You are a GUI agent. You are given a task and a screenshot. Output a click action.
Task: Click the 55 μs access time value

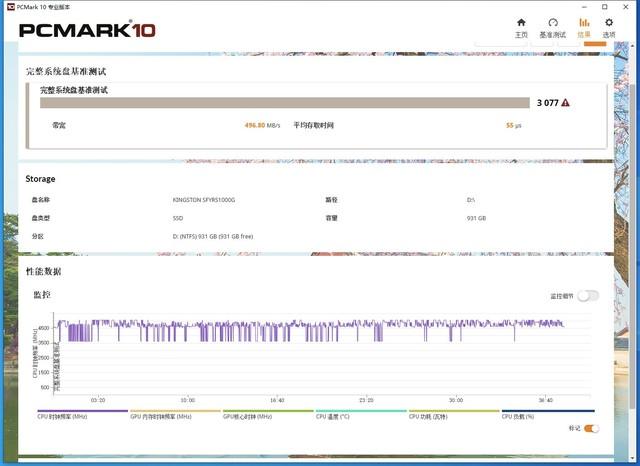pos(513,125)
